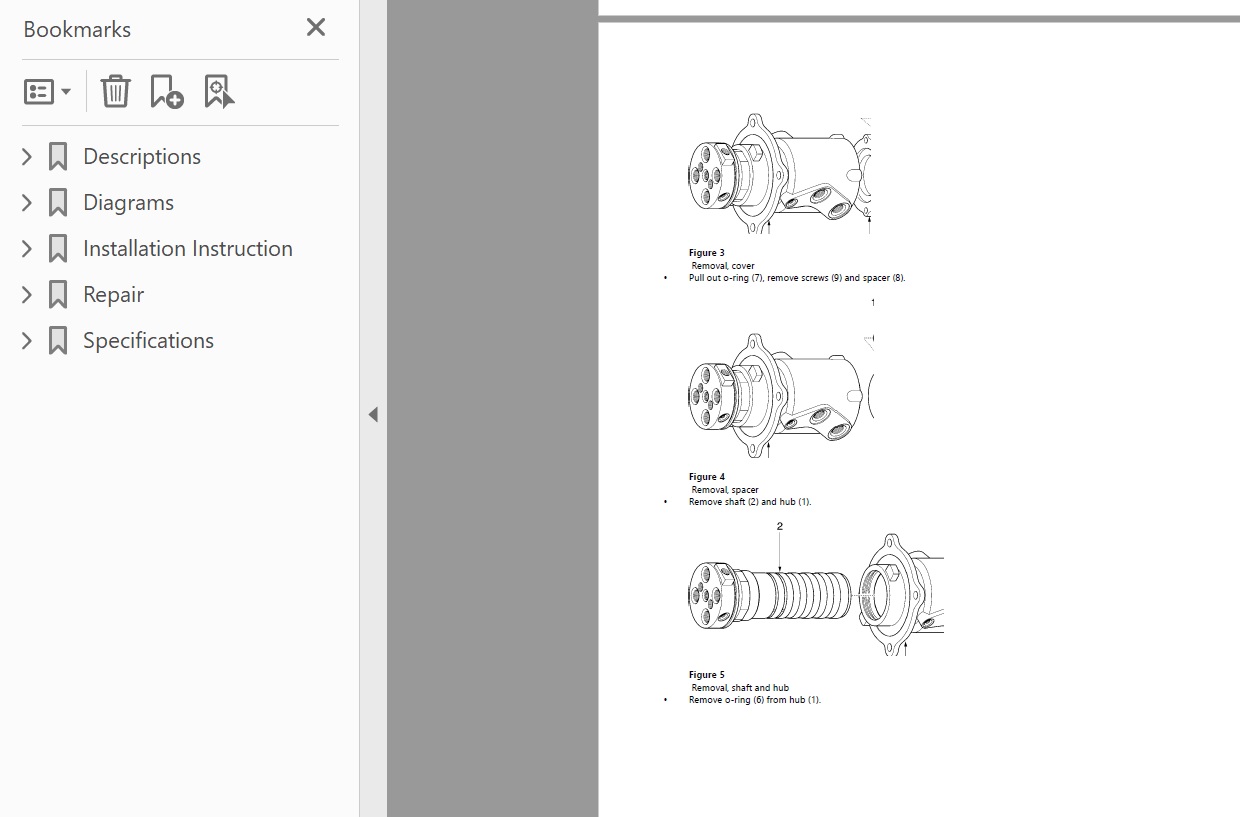
Task: Collapse the left pane with arrow handle
Action: click(373, 414)
